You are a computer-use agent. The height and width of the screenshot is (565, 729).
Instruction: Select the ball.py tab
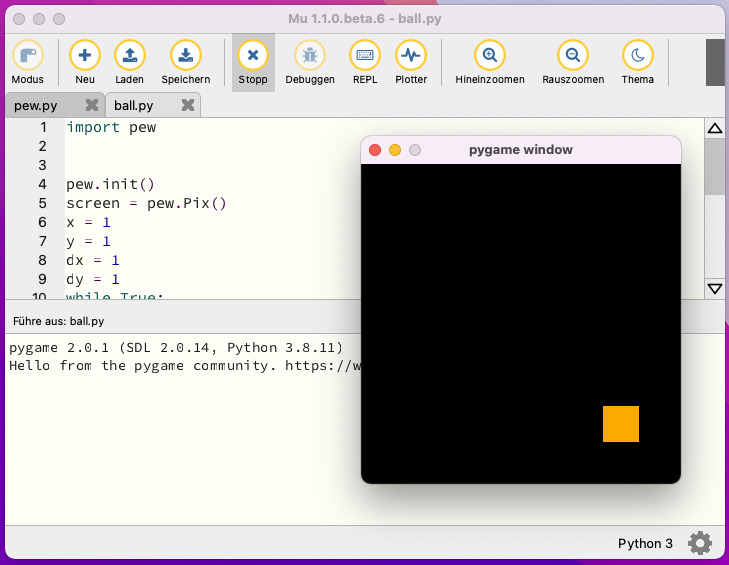point(134,105)
